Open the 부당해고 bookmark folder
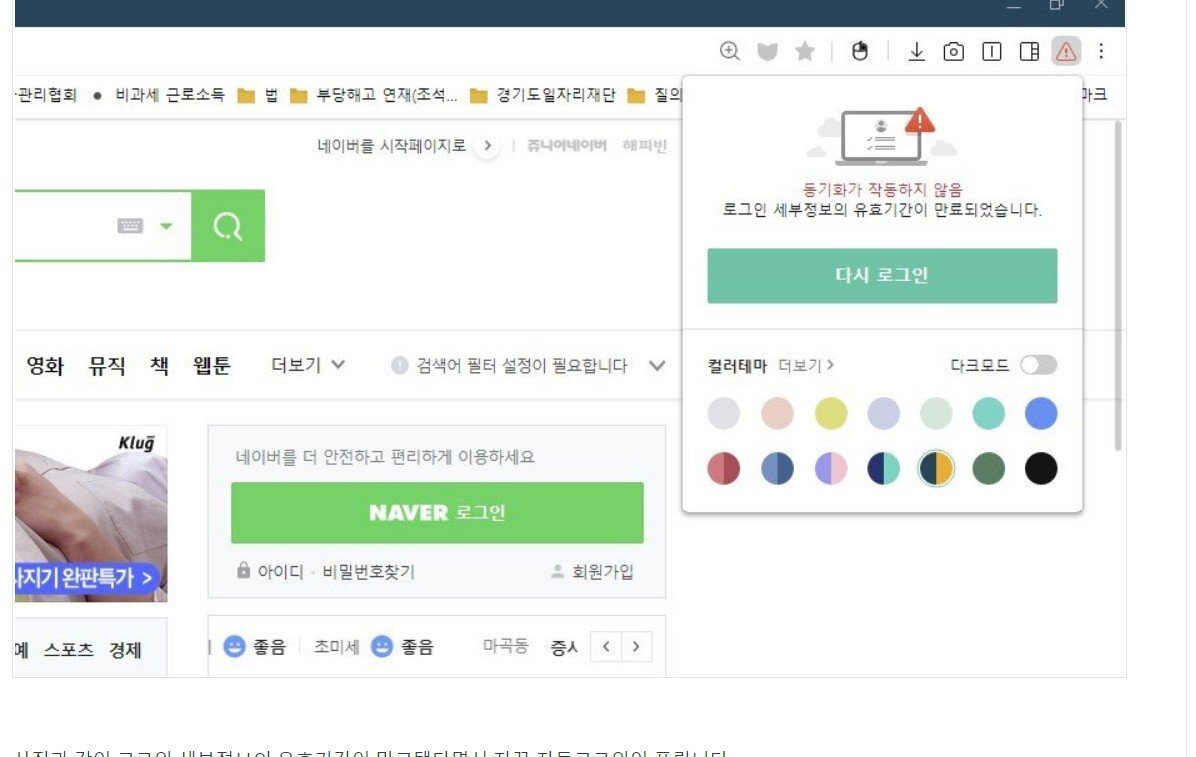The image size is (1196, 757). tap(374, 95)
